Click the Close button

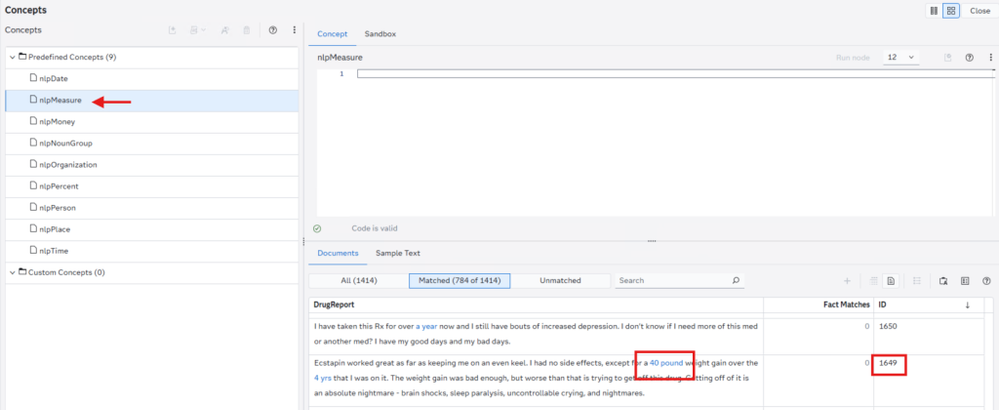click(x=979, y=11)
